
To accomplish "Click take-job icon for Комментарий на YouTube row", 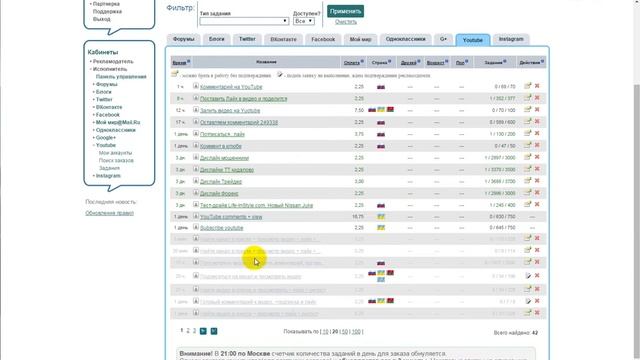I will pos(528,86).
